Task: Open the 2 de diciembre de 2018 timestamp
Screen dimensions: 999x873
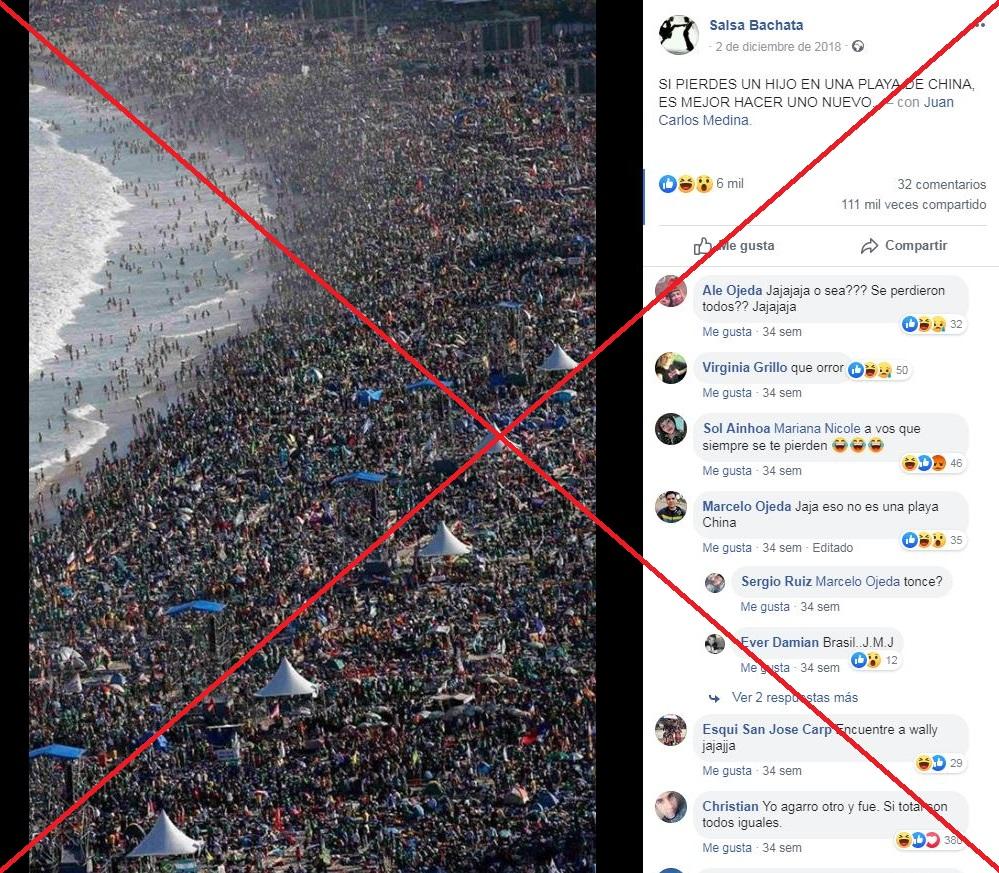Action: pyautogui.click(x=778, y=47)
